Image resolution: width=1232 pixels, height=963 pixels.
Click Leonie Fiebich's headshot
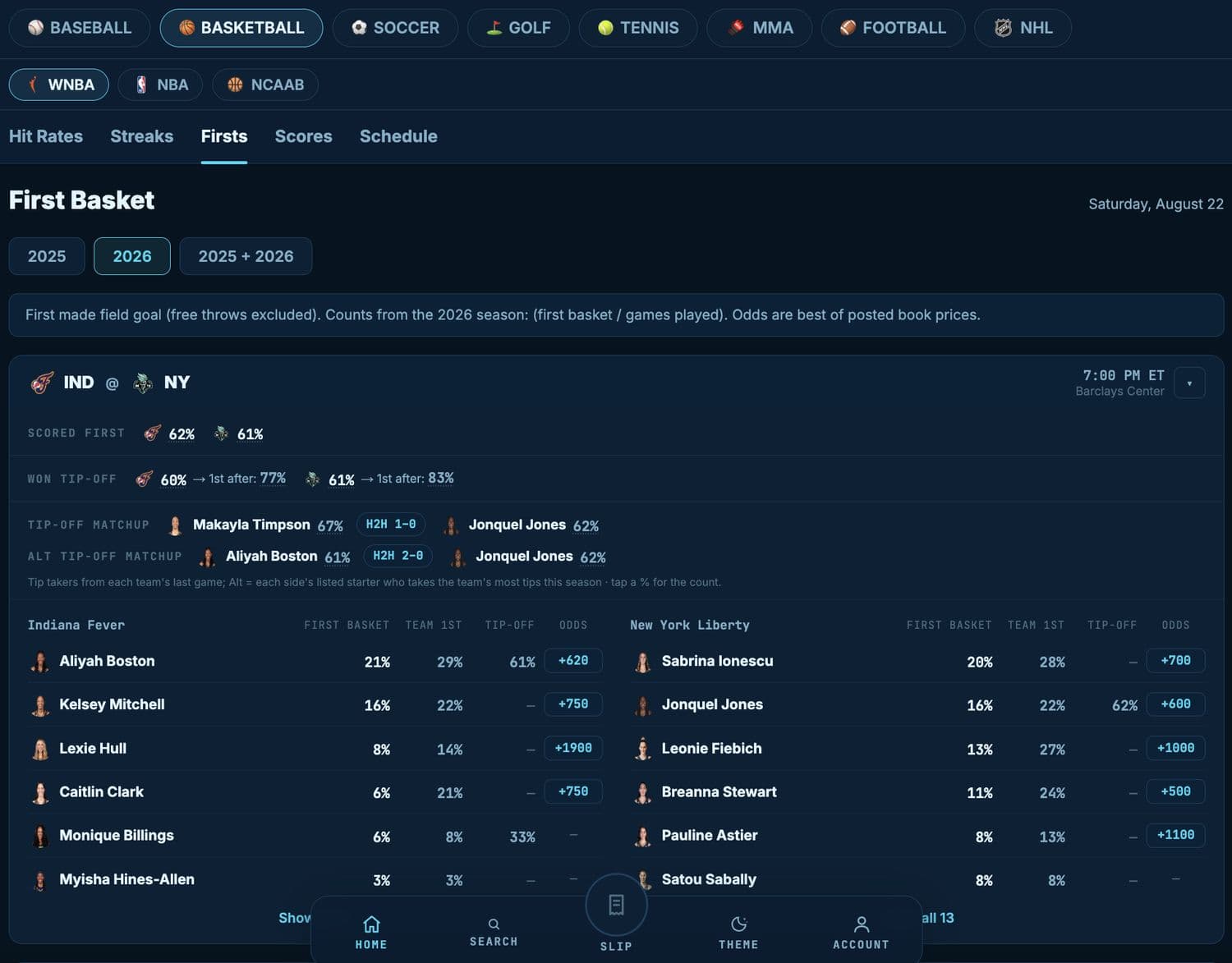(x=642, y=749)
